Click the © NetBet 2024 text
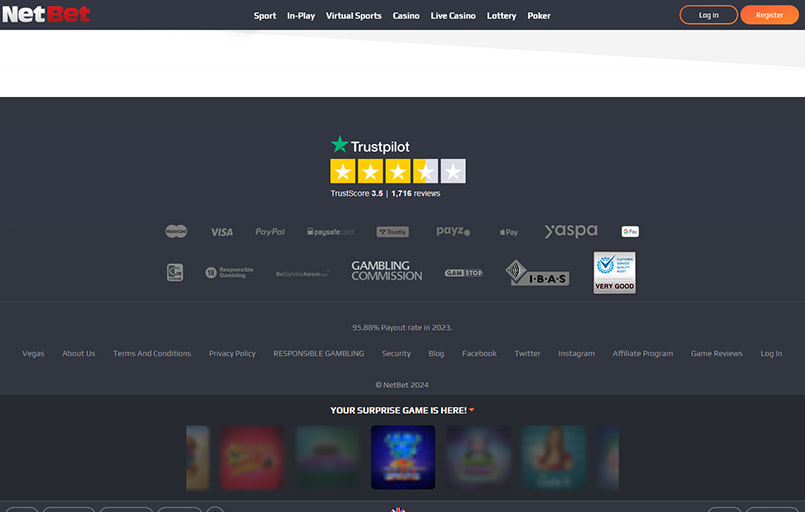 [402, 385]
